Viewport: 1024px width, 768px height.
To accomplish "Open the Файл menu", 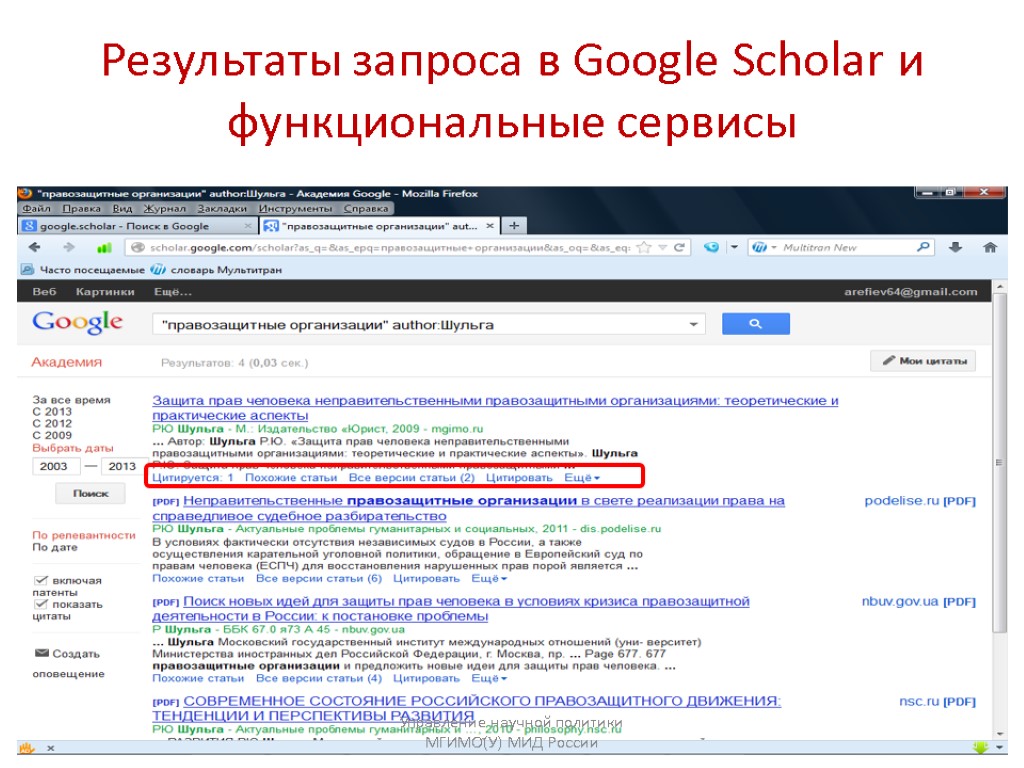I will click(37, 208).
